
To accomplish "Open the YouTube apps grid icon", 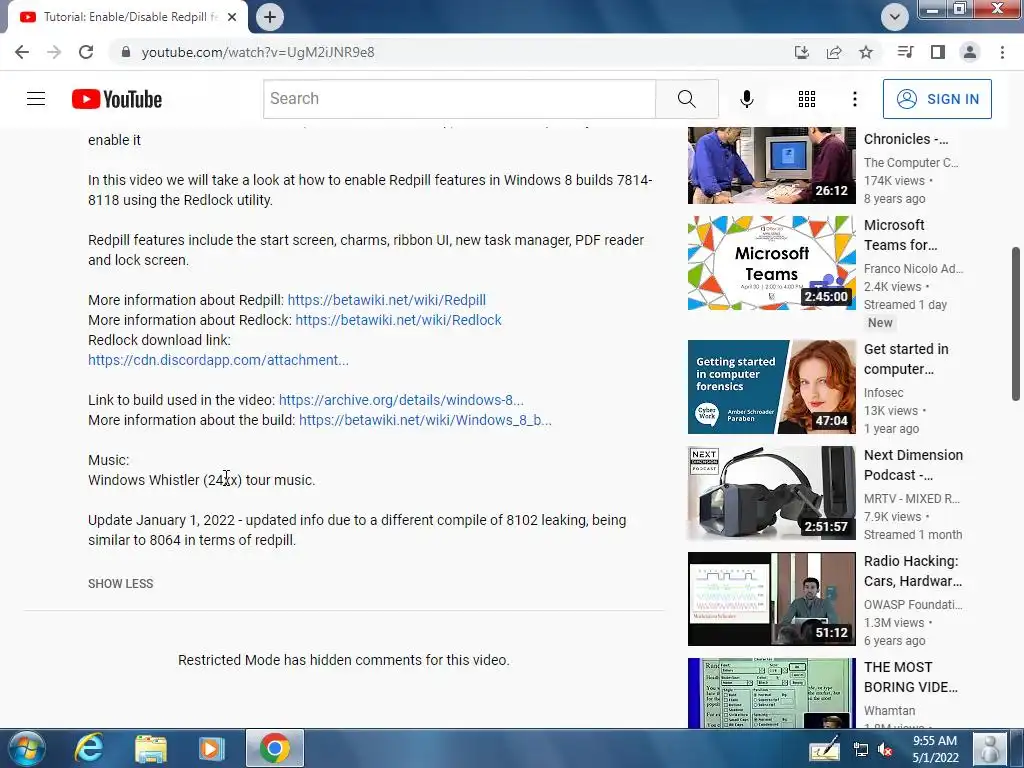I will pyautogui.click(x=807, y=99).
